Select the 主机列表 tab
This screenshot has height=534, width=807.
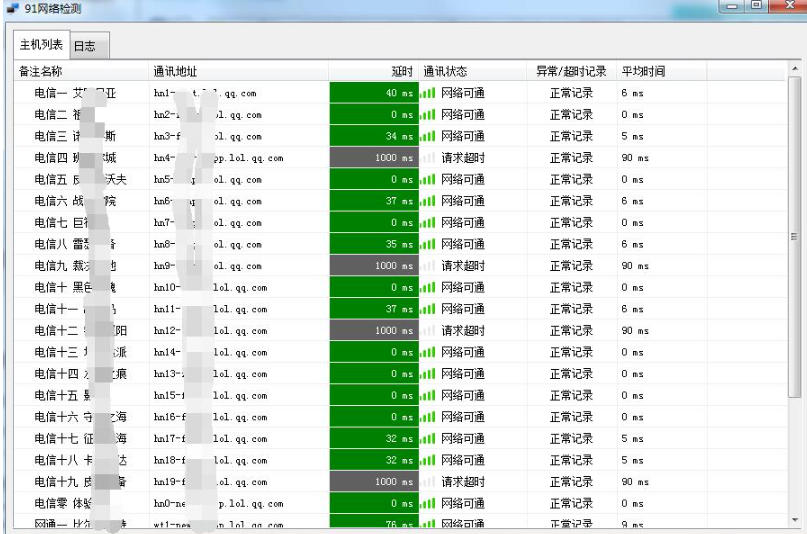42,46
